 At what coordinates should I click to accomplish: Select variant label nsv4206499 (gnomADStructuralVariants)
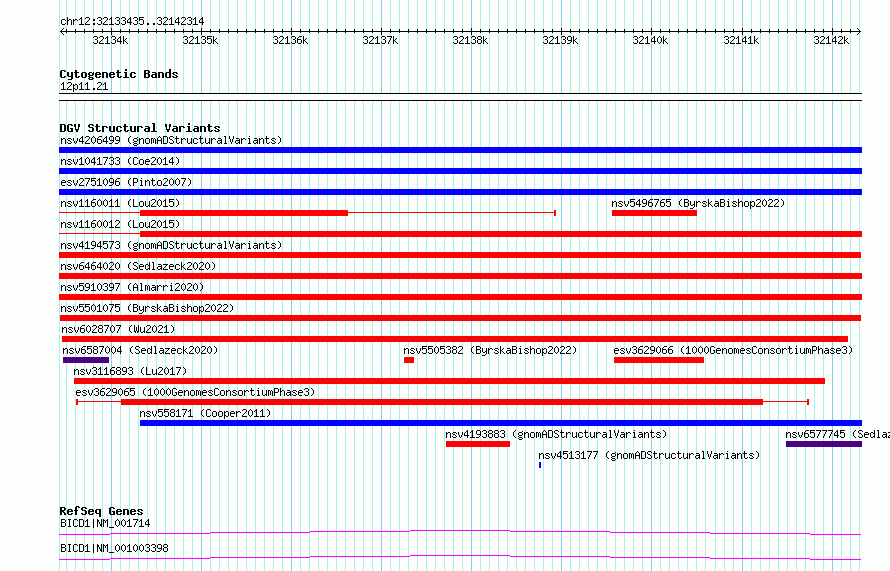[x=171, y=140]
